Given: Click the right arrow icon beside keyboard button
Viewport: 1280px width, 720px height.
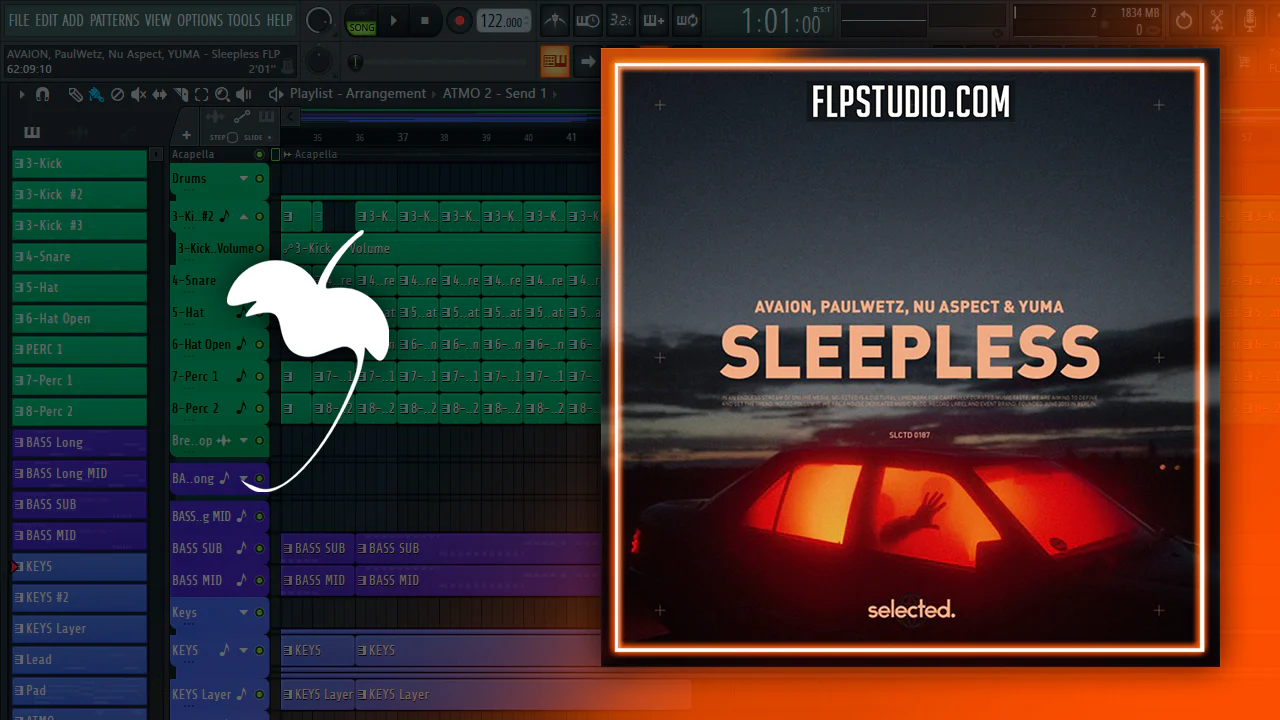Looking at the screenshot, I should tap(588, 61).
